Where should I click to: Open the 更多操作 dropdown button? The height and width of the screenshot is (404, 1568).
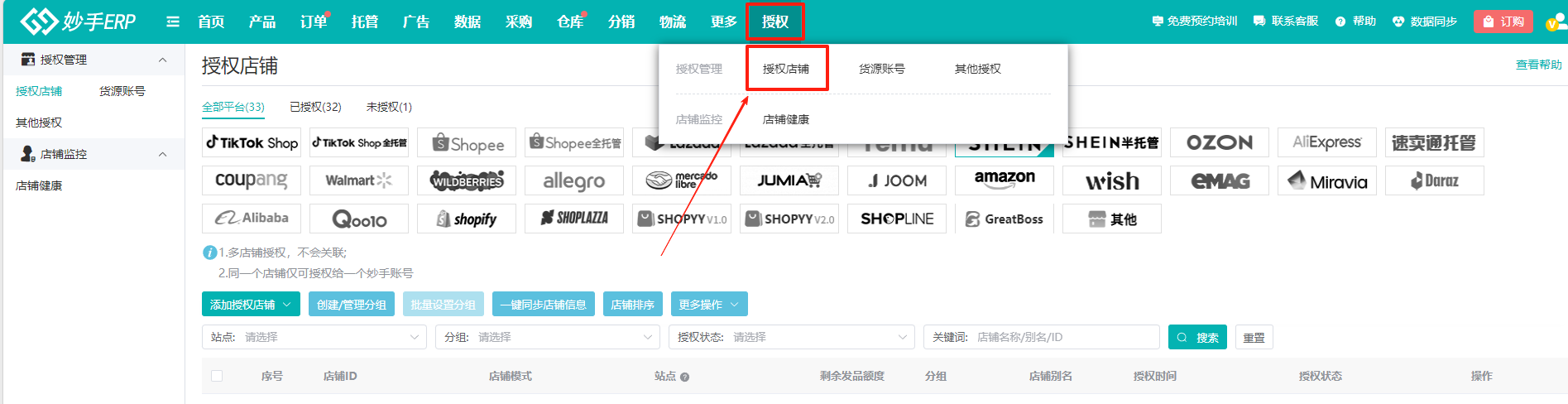(709, 304)
